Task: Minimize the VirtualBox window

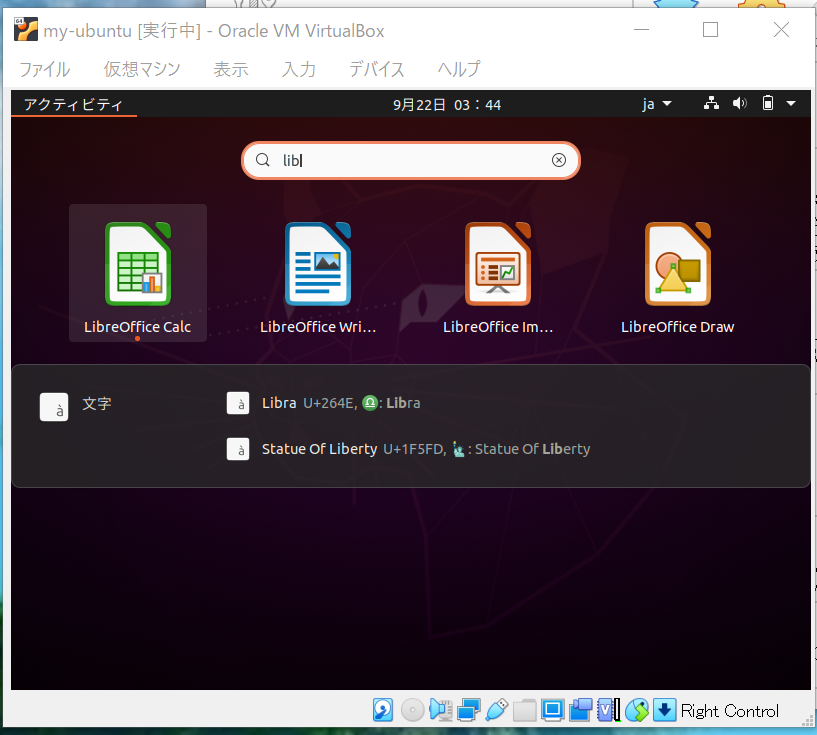Action: pyautogui.click(x=641, y=30)
